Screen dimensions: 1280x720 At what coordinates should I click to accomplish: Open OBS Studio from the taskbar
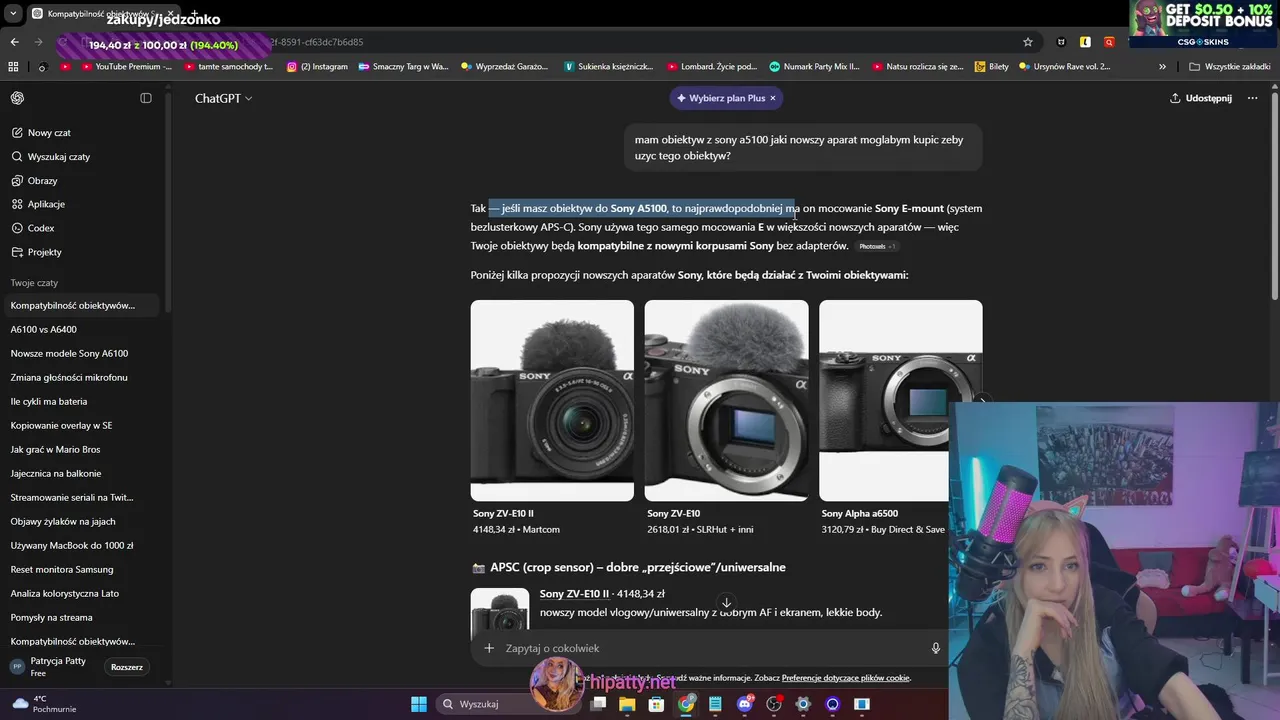[x=774, y=704]
